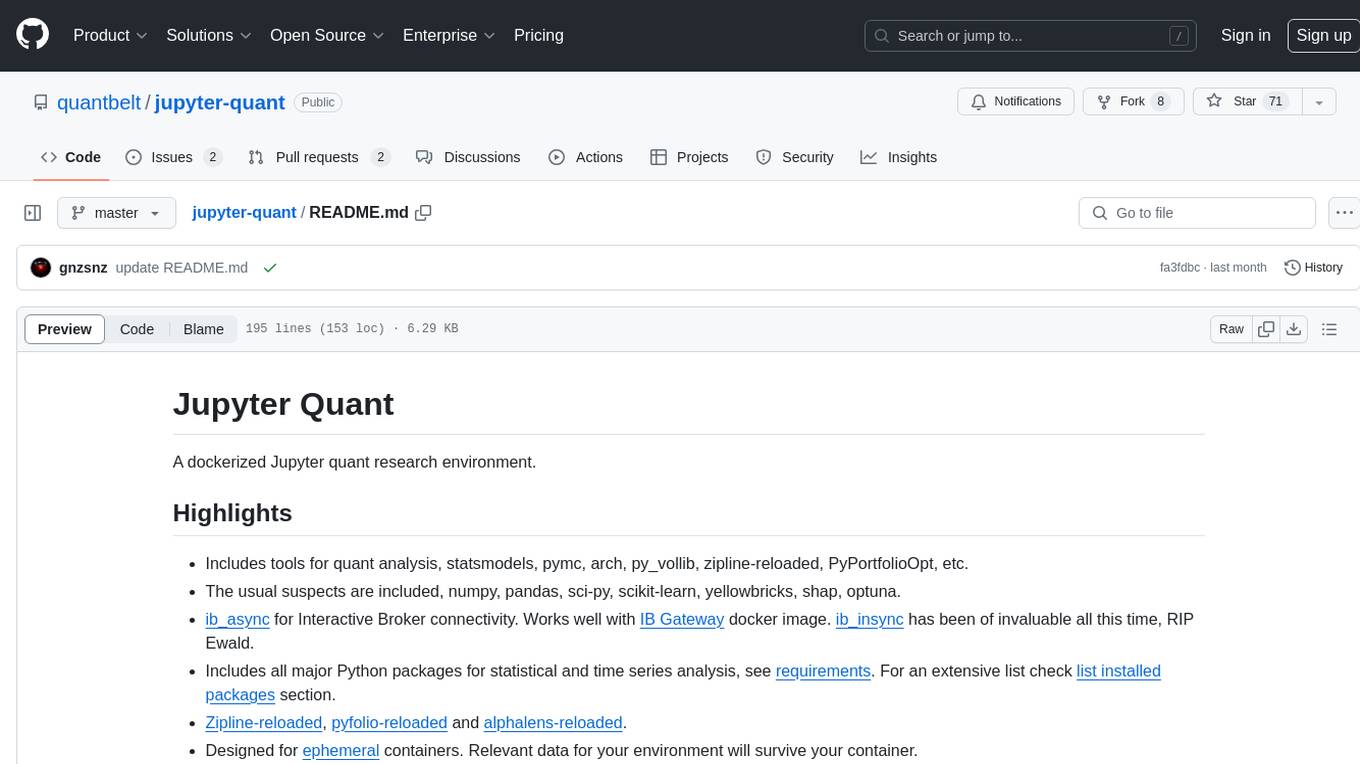Star the repository
Viewport: 1360px width, 764px height.
tap(1246, 102)
